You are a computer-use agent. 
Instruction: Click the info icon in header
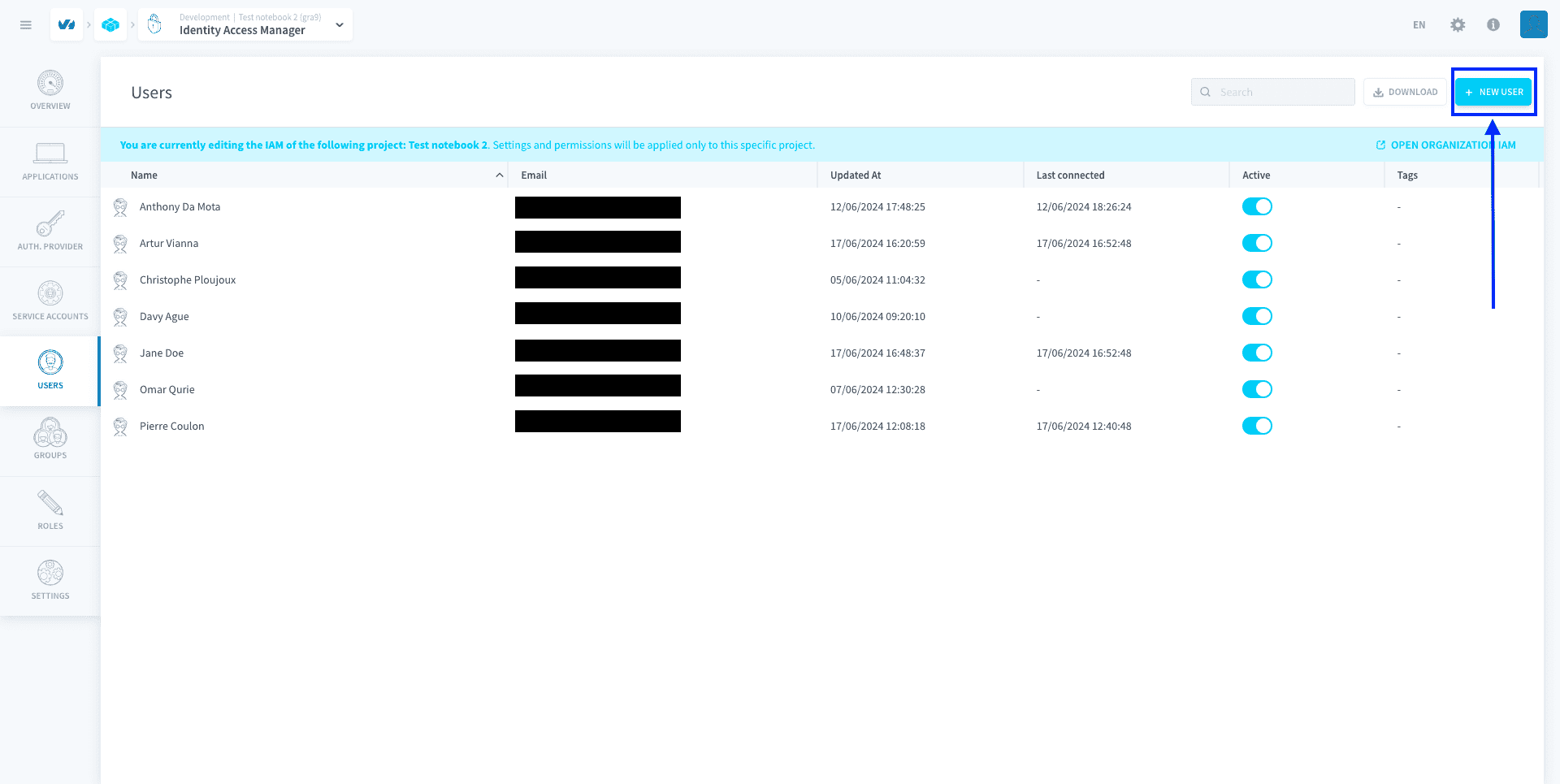1493,25
